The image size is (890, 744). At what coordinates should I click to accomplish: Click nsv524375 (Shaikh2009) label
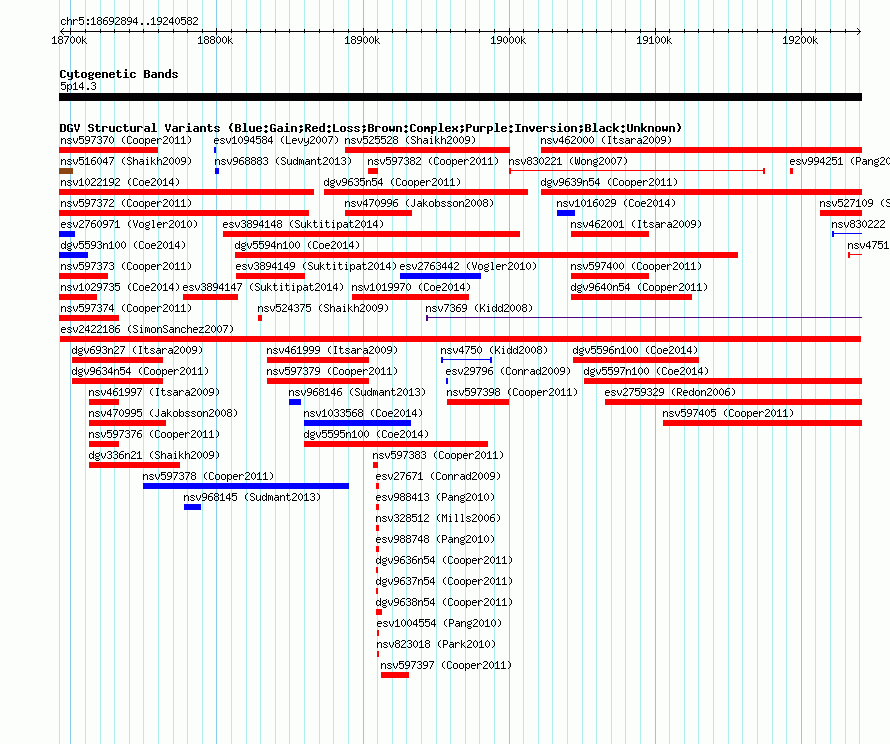pos(323,308)
